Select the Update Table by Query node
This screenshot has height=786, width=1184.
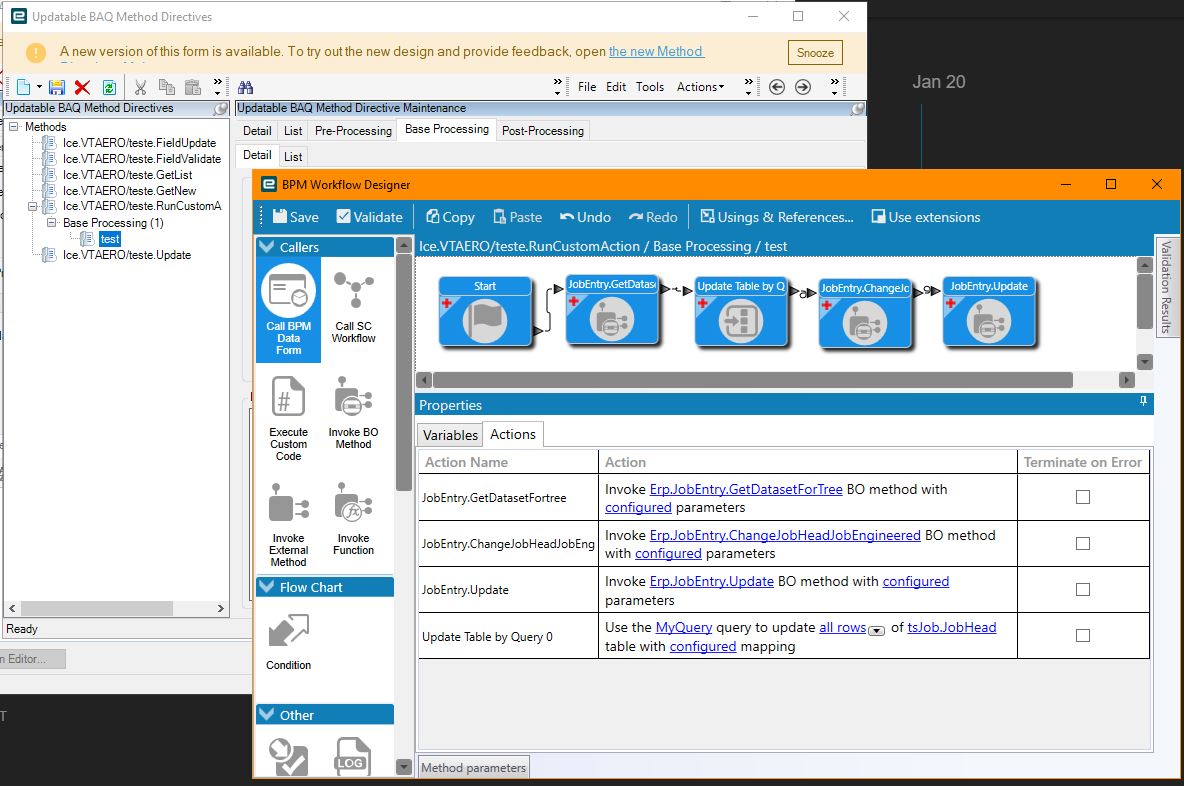741,311
